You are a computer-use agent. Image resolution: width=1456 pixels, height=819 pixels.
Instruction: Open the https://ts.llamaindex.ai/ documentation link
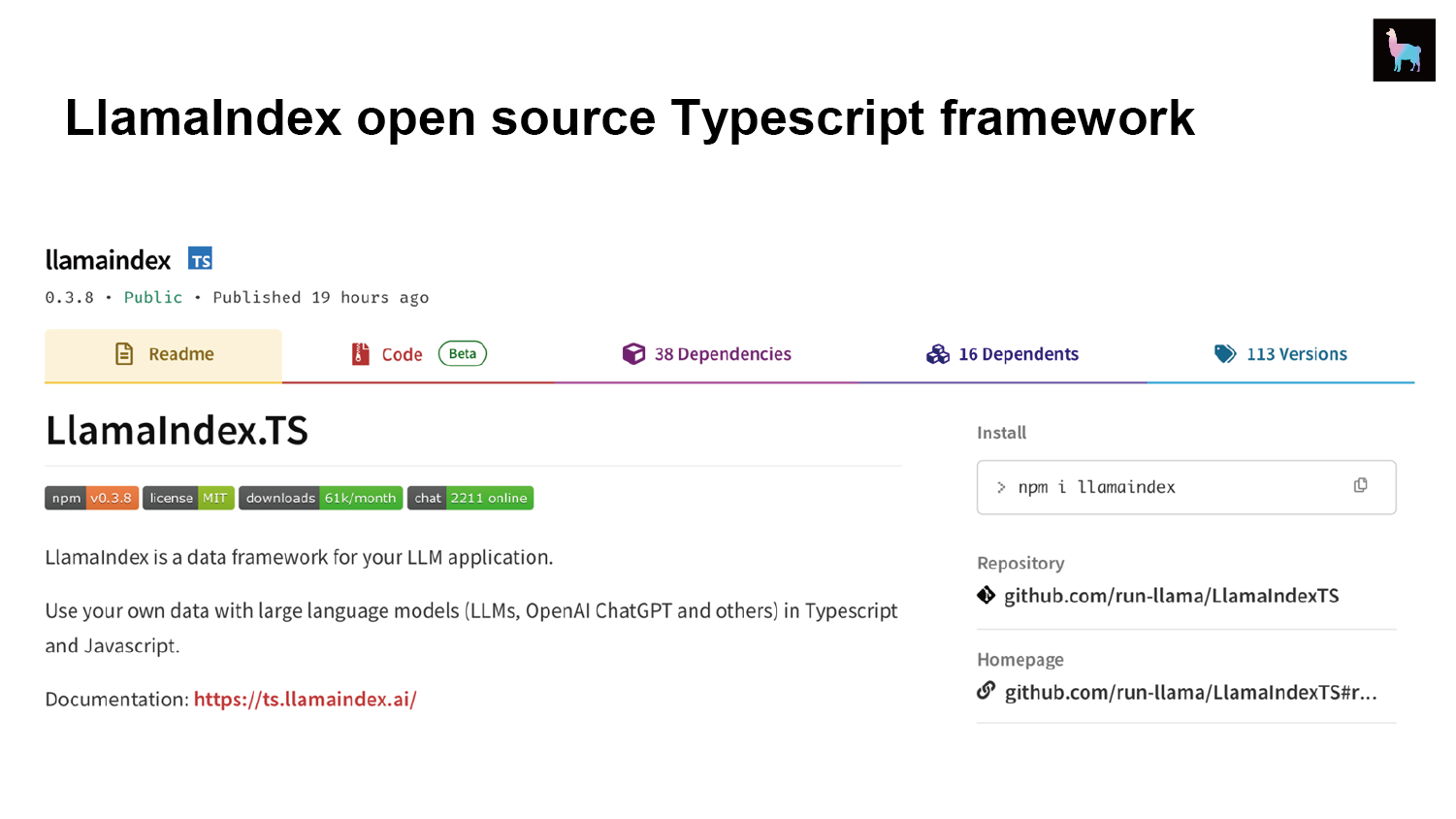pyautogui.click(x=305, y=699)
